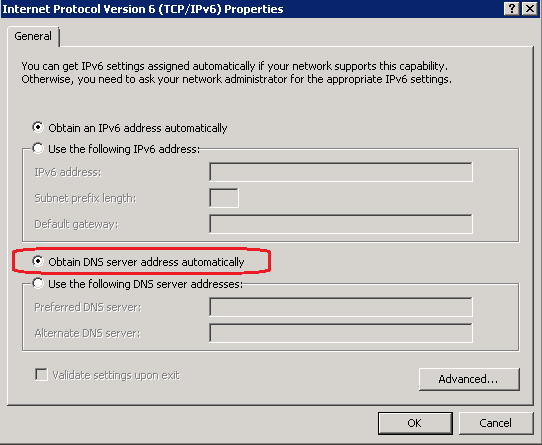
Task: Tick the Validate settings upon exit checkbox
Action: (x=41, y=374)
